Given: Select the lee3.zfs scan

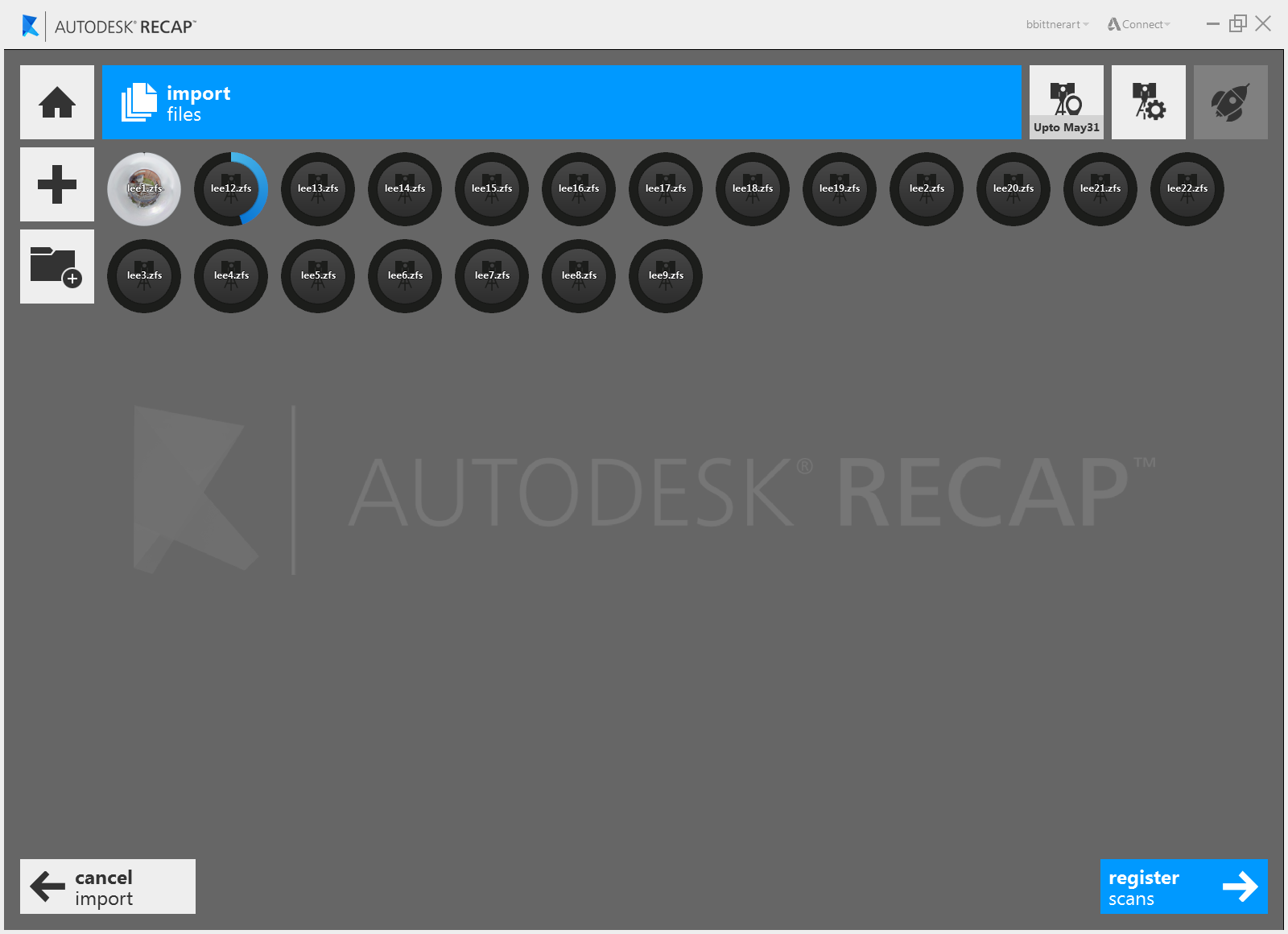Looking at the screenshot, I should pos(144,276).
